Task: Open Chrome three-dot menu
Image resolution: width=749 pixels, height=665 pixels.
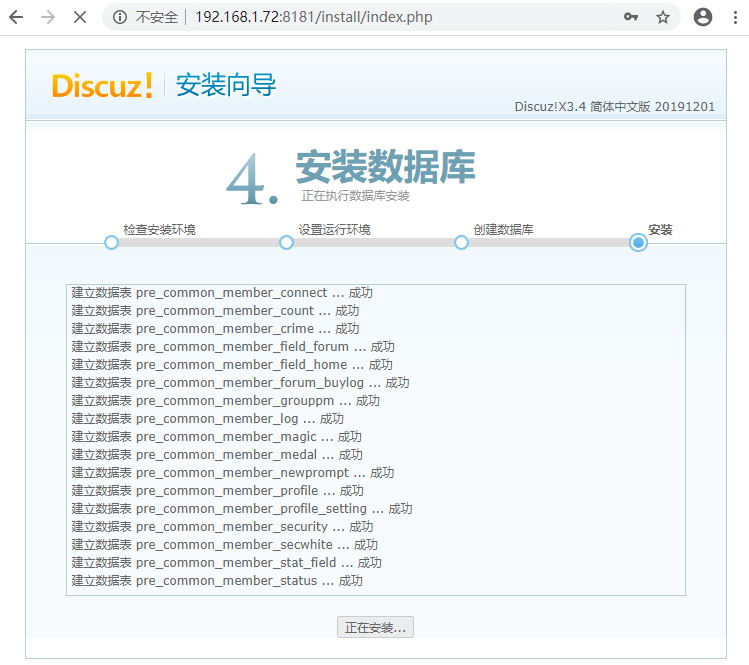Action: coord(735,17)
